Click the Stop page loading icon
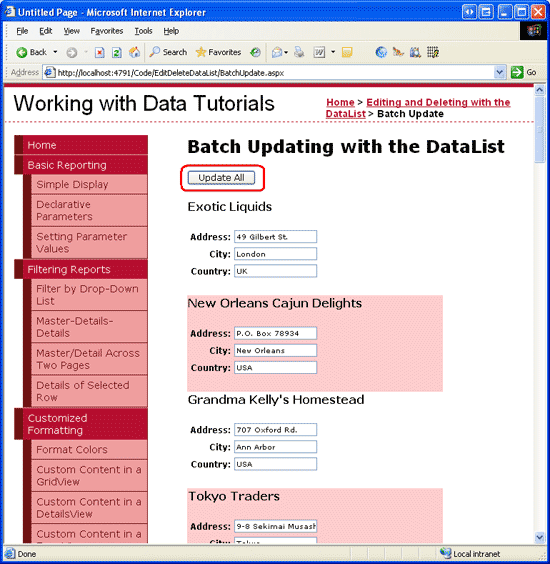Image resolution: width=550 pixels, height=564 pixels. click(x=100, y=53)
